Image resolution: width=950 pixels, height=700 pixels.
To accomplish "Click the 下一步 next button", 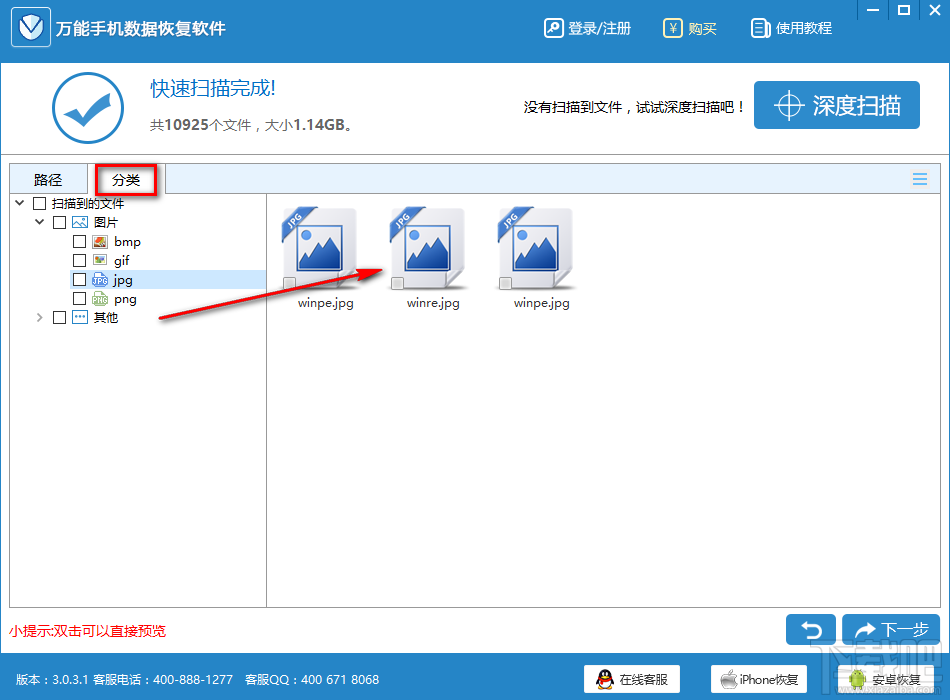I will [x=890, y=630].
